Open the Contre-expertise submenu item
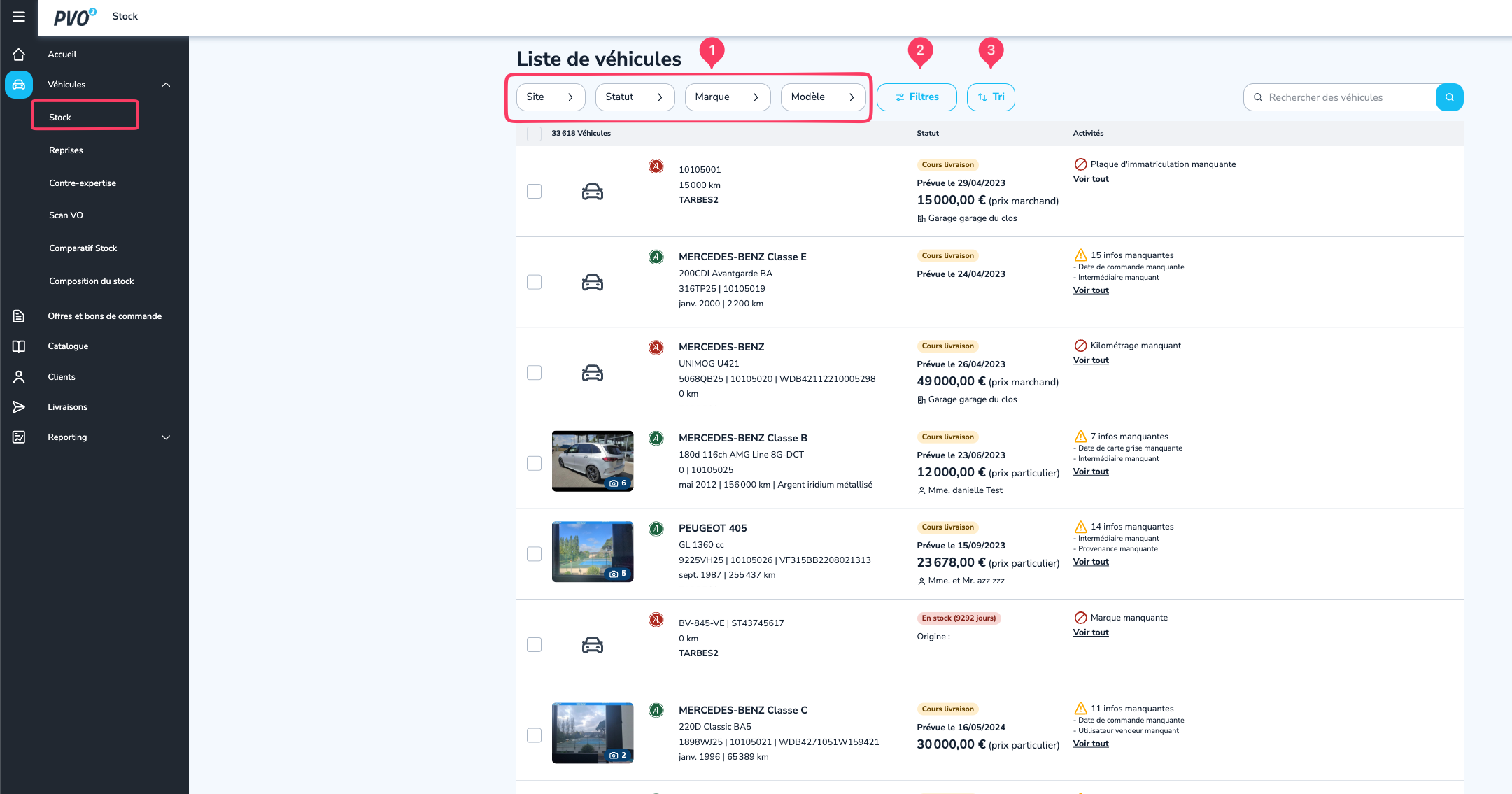1512x794 pixels. (x=83, y=183)
